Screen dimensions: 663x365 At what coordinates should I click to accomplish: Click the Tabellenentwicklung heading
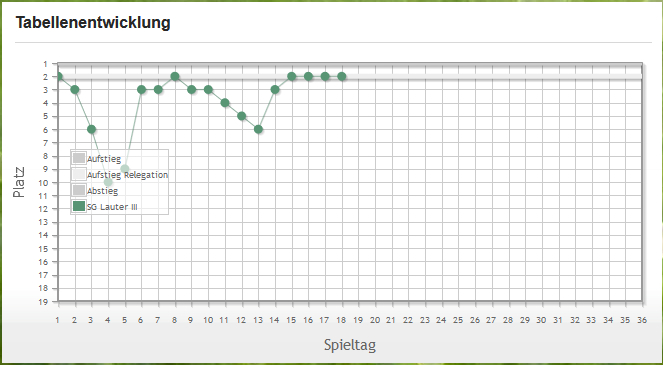(93, 22)
